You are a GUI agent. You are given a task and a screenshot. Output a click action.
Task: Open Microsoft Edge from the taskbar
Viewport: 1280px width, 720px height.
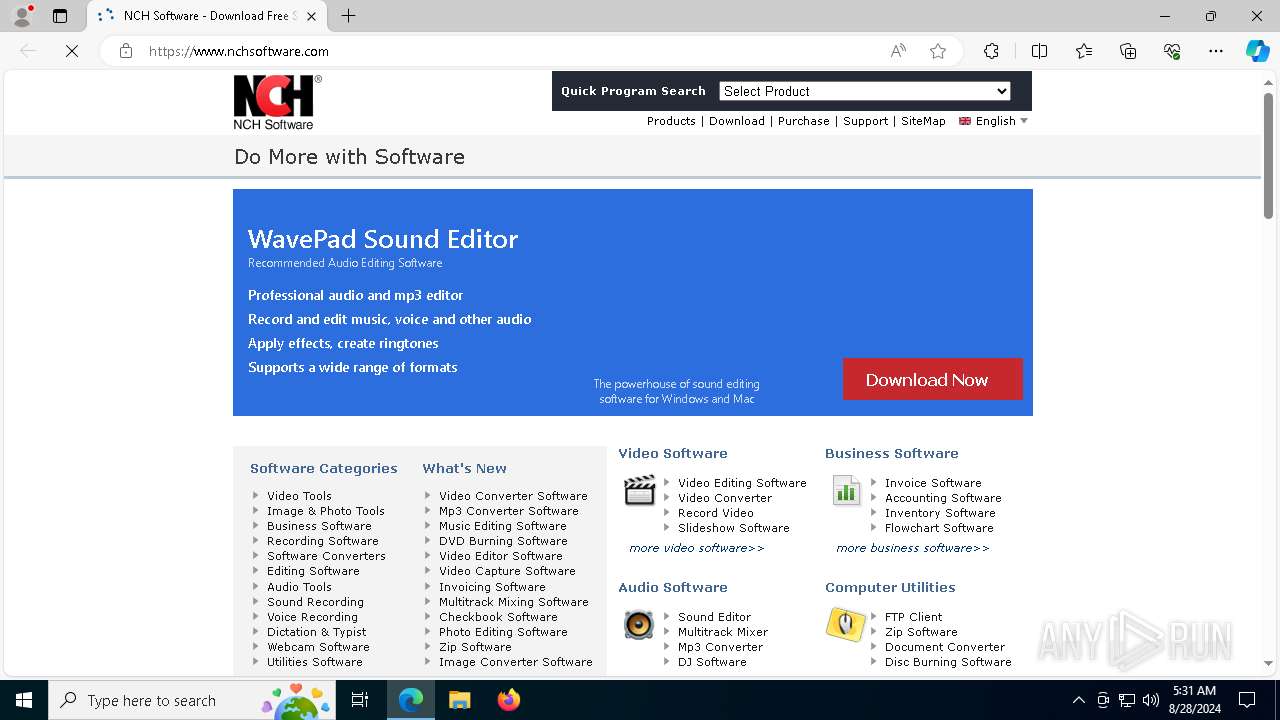[411, 700]
